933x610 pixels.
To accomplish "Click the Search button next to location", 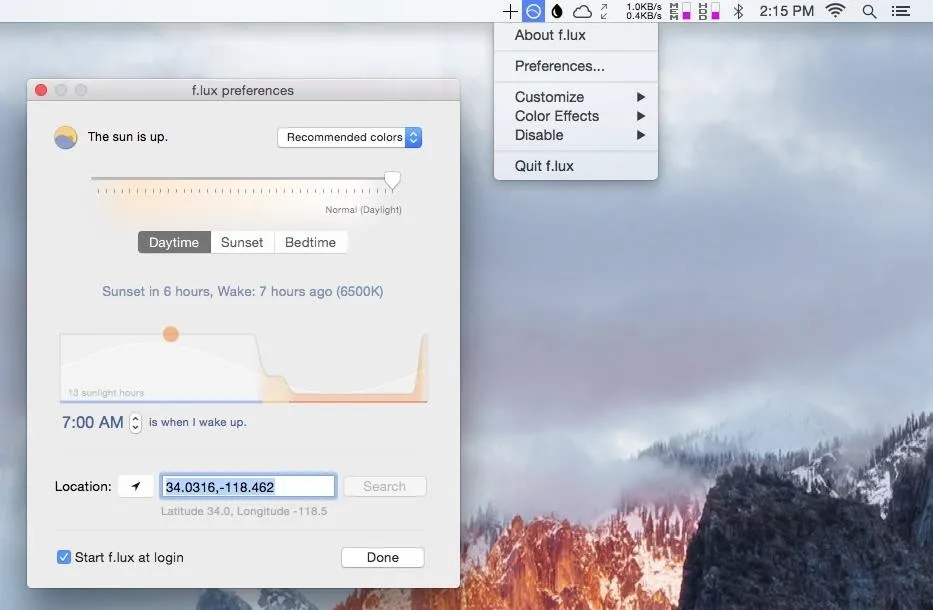I will pos(384,486).
